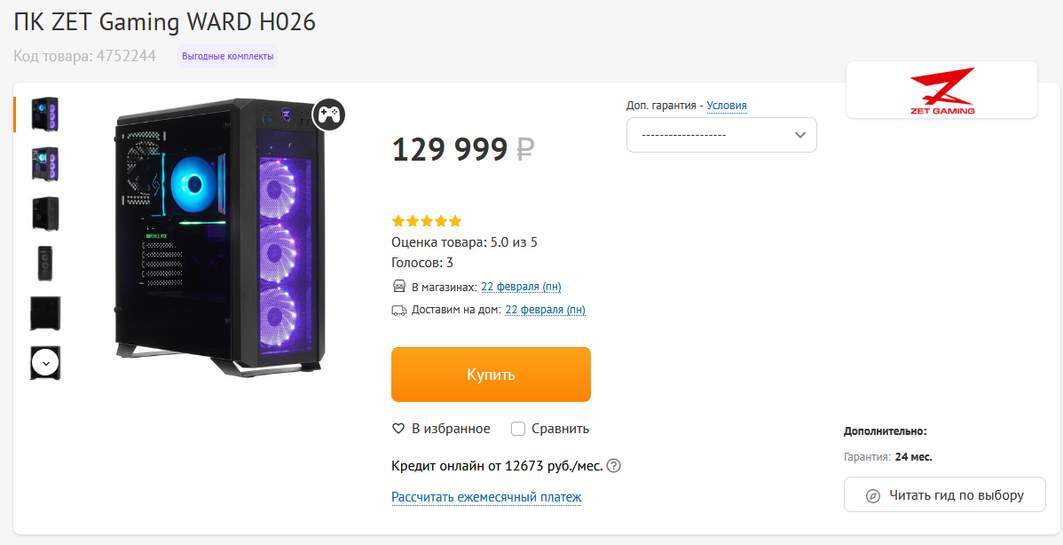Click the ZET Gaming brand logo

(941, 91)
